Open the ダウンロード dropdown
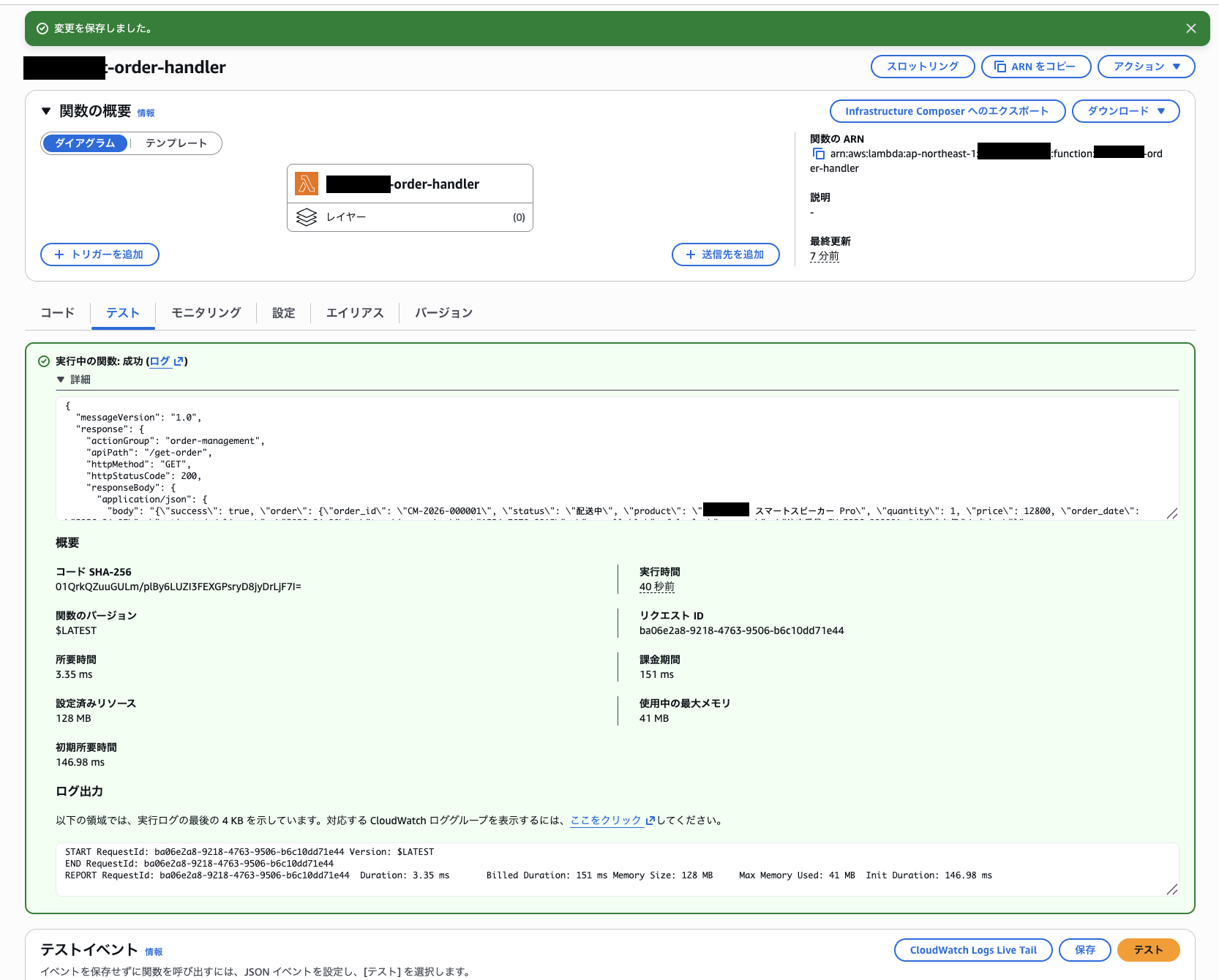This screenshot has width=1219, height=980. tap(1125, 111)
